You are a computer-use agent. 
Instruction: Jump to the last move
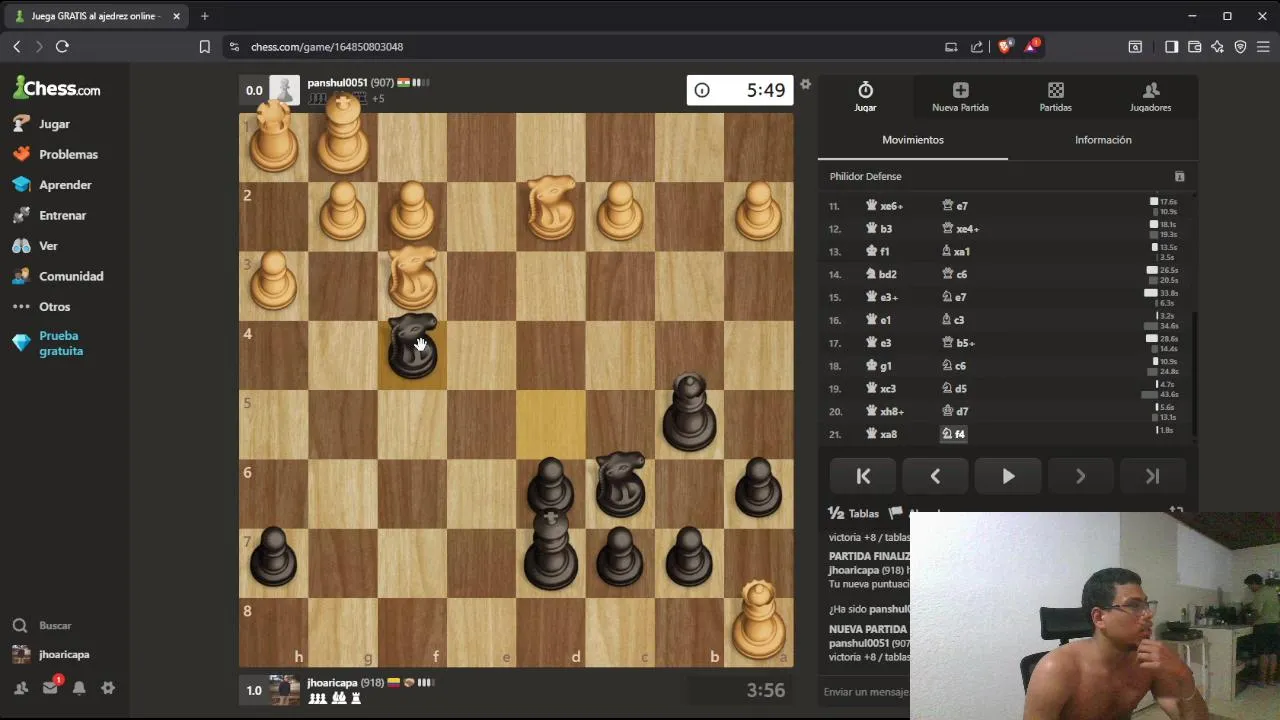click(x=1152, y=477)
